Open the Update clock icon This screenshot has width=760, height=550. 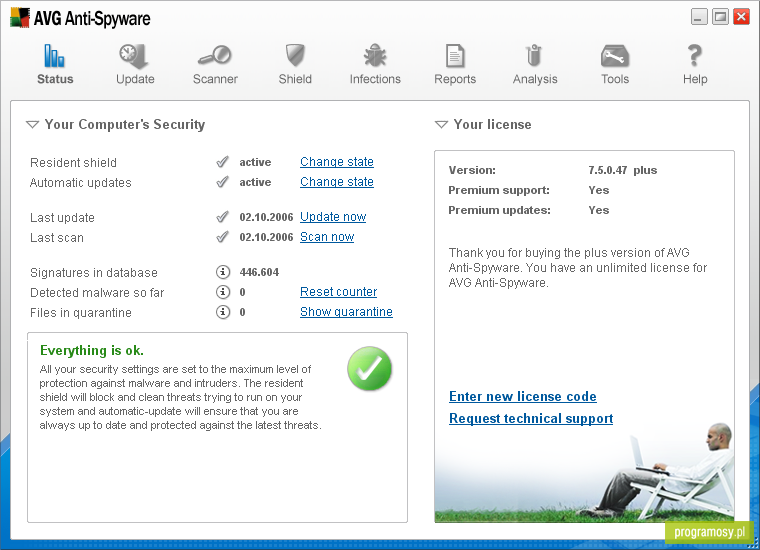134,56
